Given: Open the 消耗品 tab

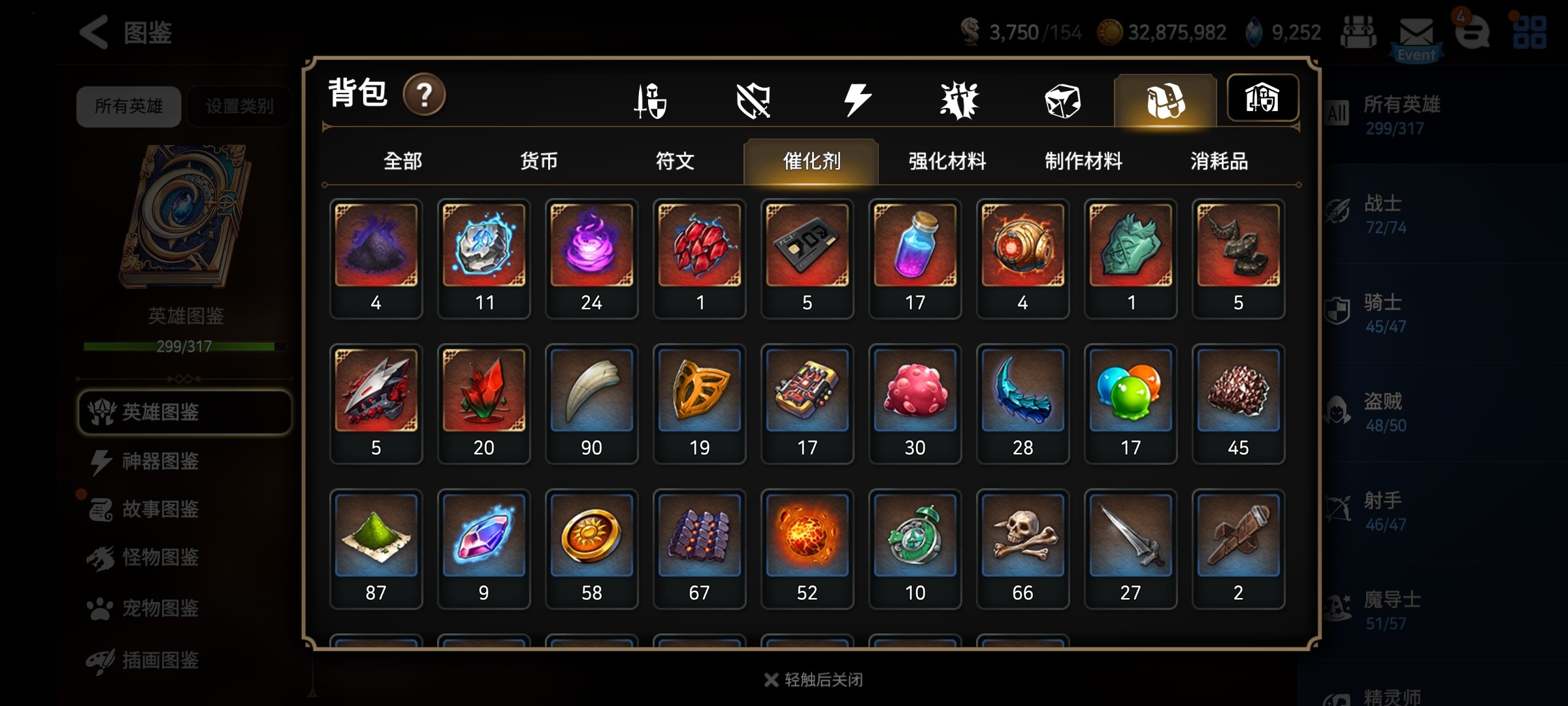Looking at the screenshot, I should 1219,161.
